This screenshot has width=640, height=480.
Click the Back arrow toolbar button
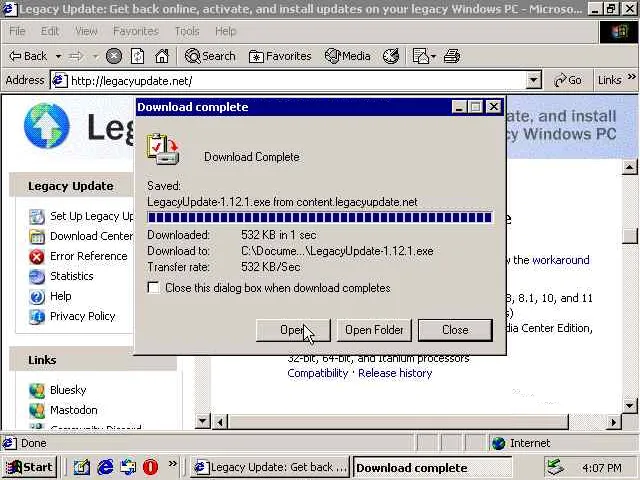(x=28, y=56)
